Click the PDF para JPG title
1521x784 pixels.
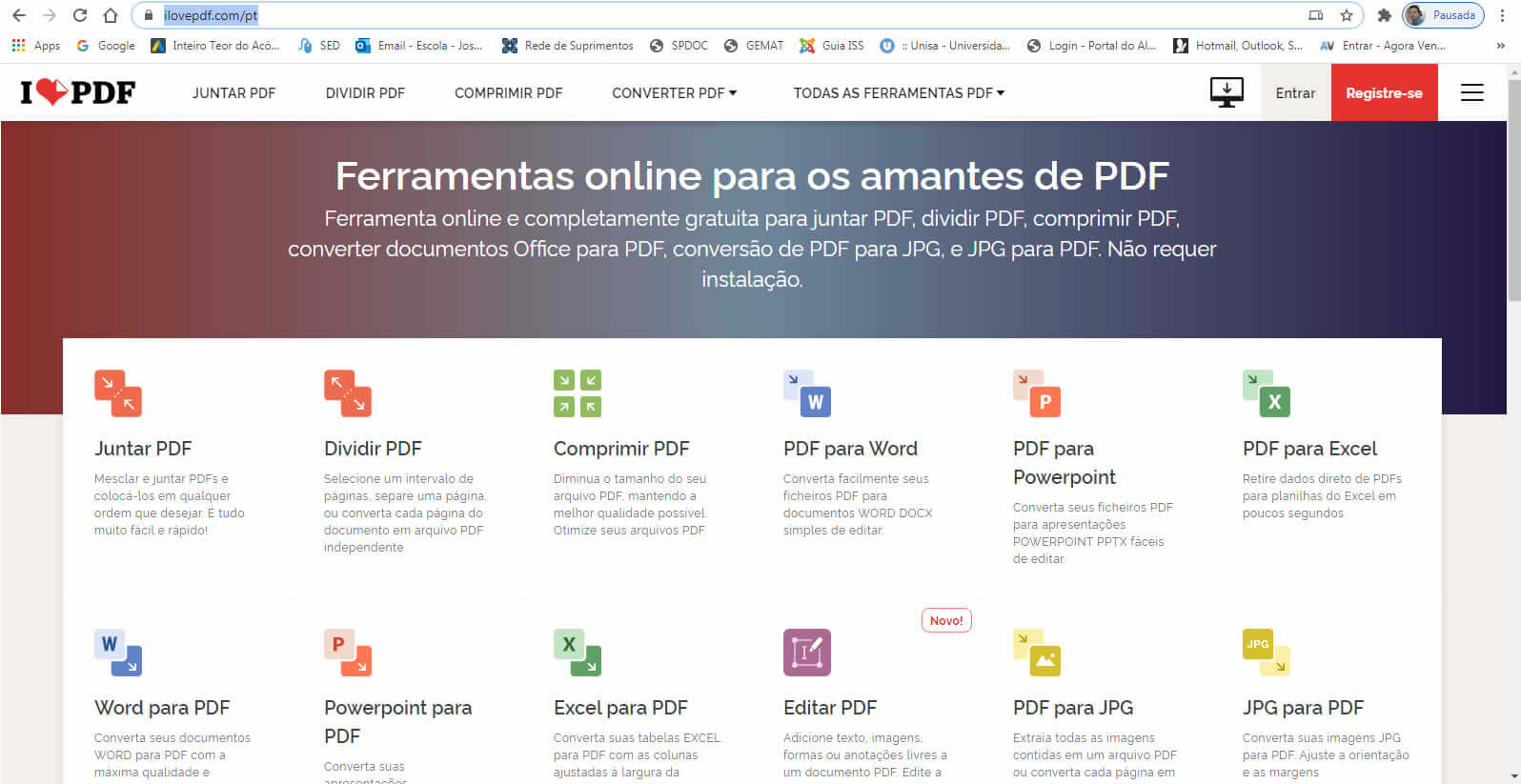(1073, 708)
